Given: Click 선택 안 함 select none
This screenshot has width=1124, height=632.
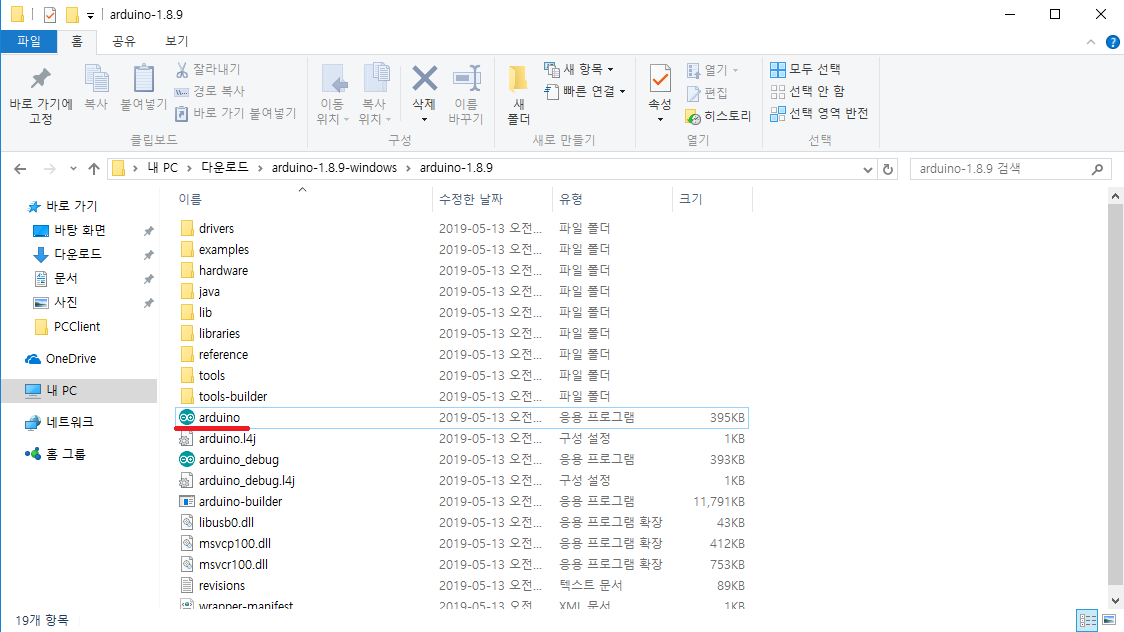Looking at the screenshot, I should (x=808, y=91).
